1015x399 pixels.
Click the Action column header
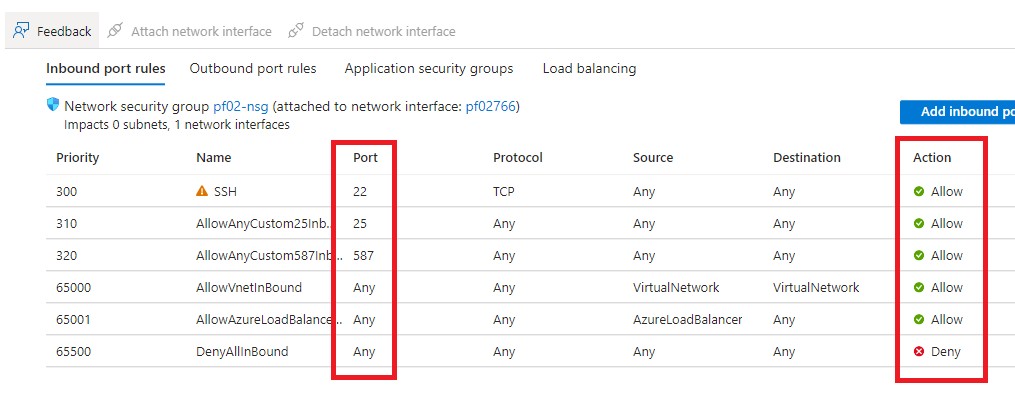[x=932, y=157]
